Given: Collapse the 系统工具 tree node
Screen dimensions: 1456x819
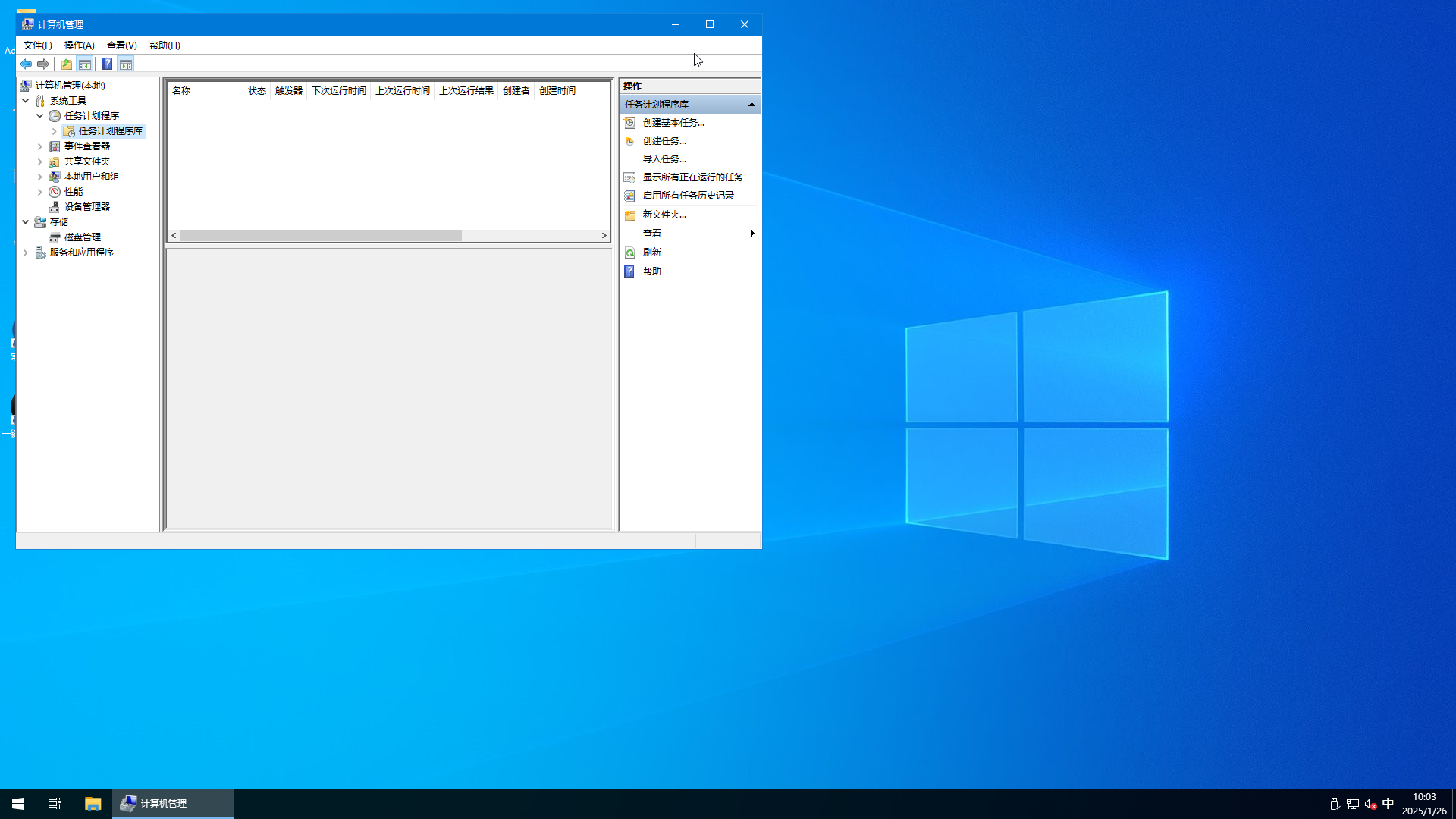Looking at the screenshot, I should pyautogui.click(x=26, y=101).
